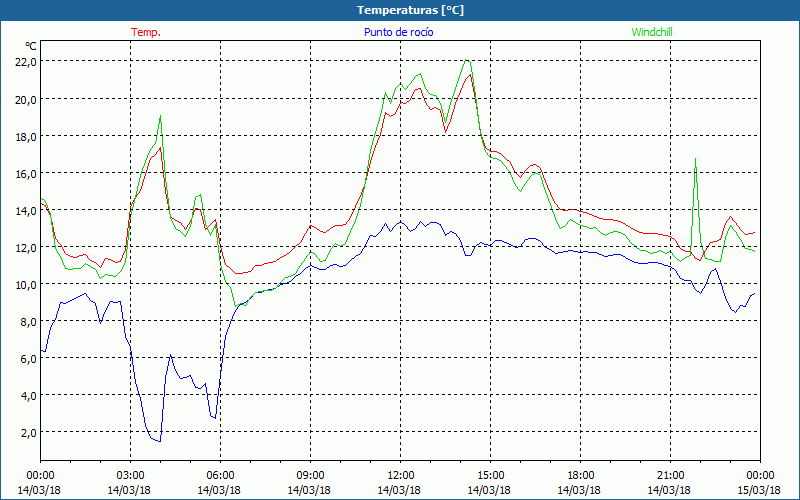This screenshot has height=500, width=800.
Task: Click the 12:00 time axis label
Action: [401, 476]
